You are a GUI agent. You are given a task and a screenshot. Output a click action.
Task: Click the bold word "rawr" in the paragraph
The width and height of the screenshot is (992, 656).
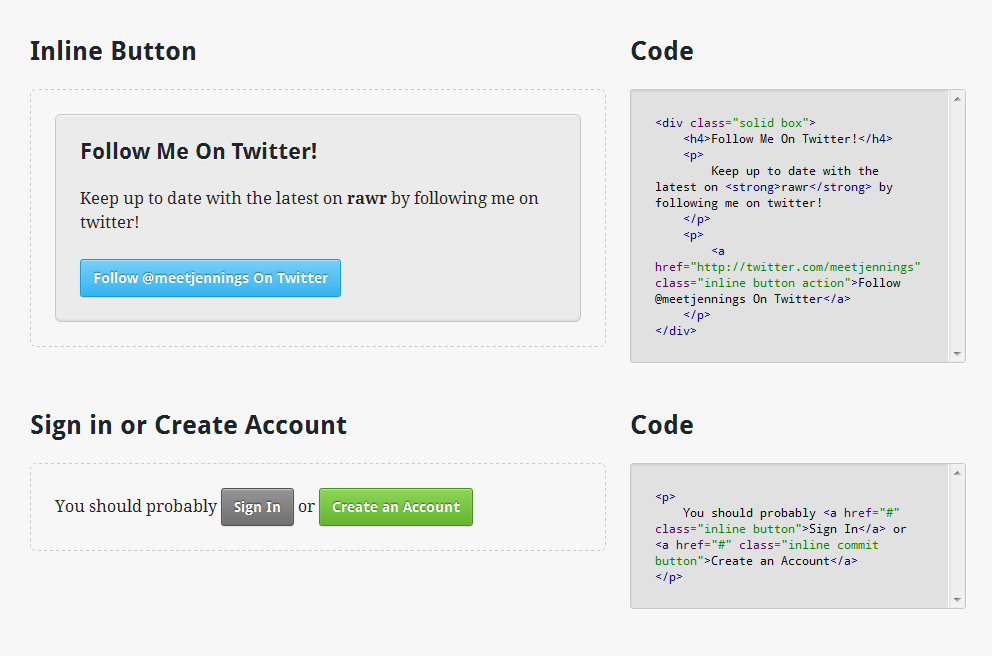(x=367, y=198)
